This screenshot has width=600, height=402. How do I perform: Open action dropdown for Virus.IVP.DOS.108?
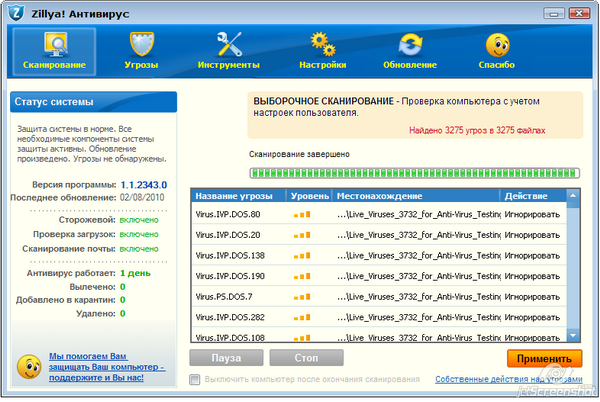(532, 338)
